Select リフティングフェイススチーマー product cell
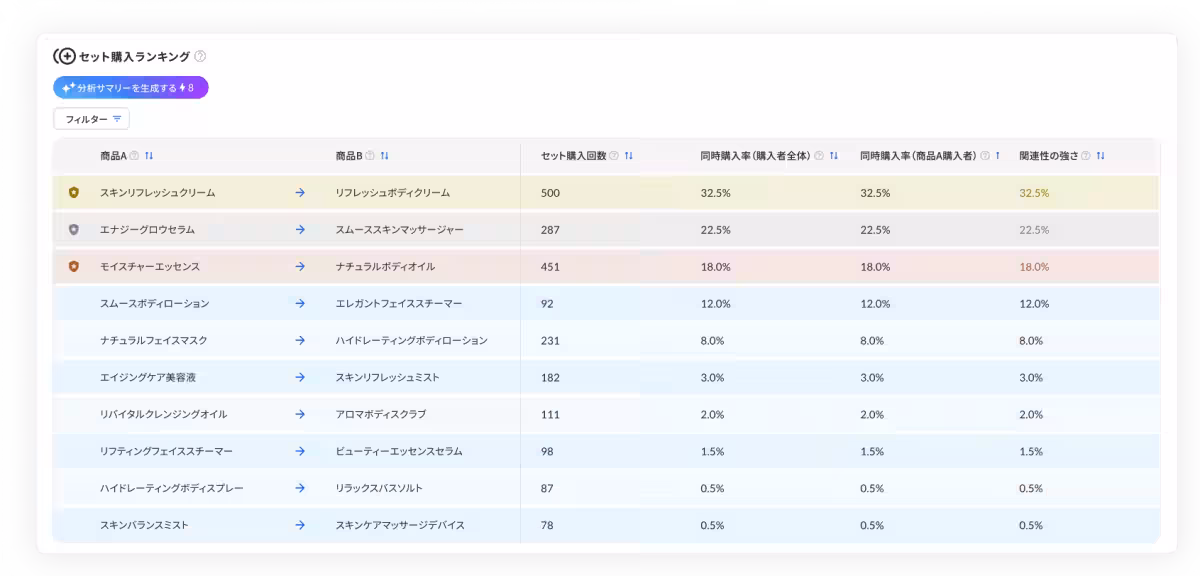Image resolution: width=1200 pixels, height=576 pixels. click(166, 451)
